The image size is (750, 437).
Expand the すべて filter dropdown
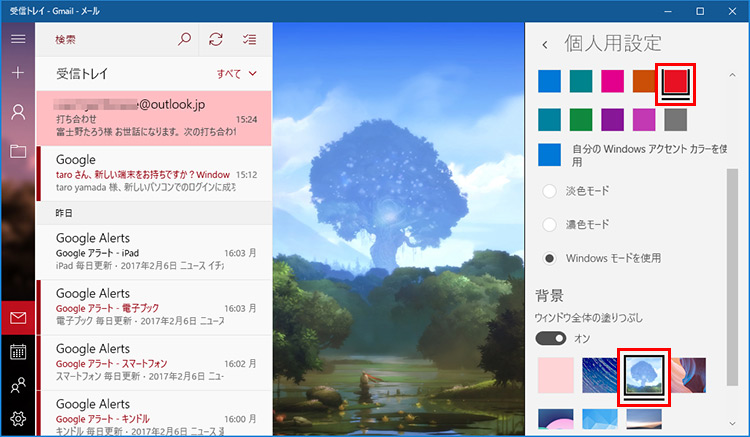(238, 74)
